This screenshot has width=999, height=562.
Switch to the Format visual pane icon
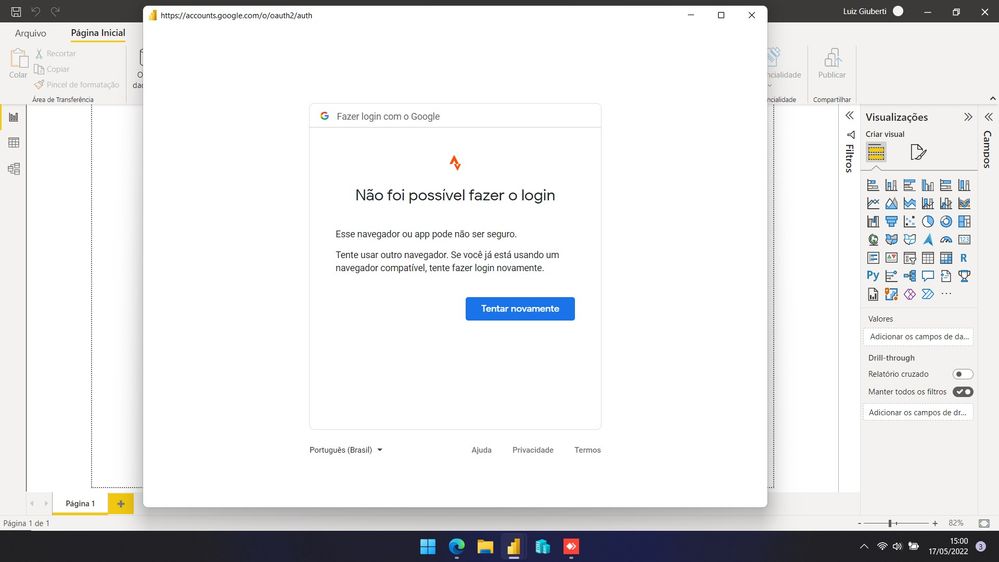click(918, 152)
